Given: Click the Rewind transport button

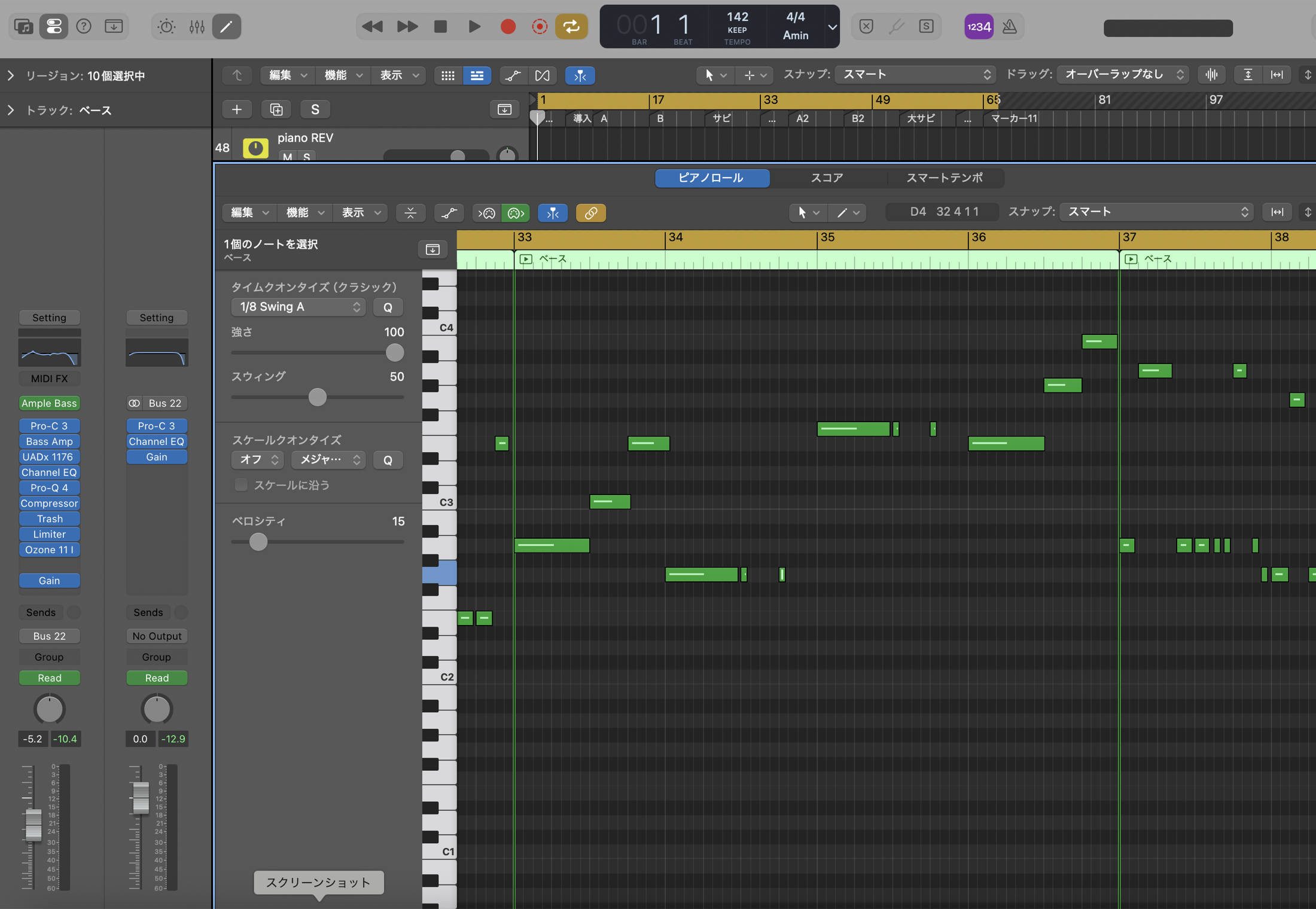Looking at the screenshot, I should click(373, 26).
